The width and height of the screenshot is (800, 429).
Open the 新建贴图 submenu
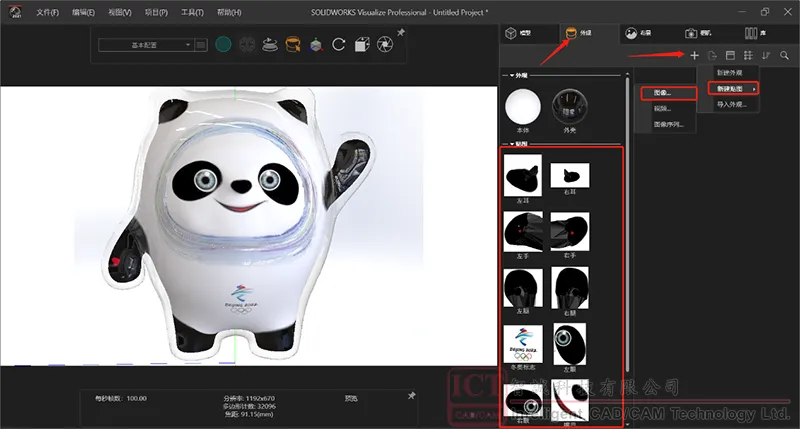[733, 89]
